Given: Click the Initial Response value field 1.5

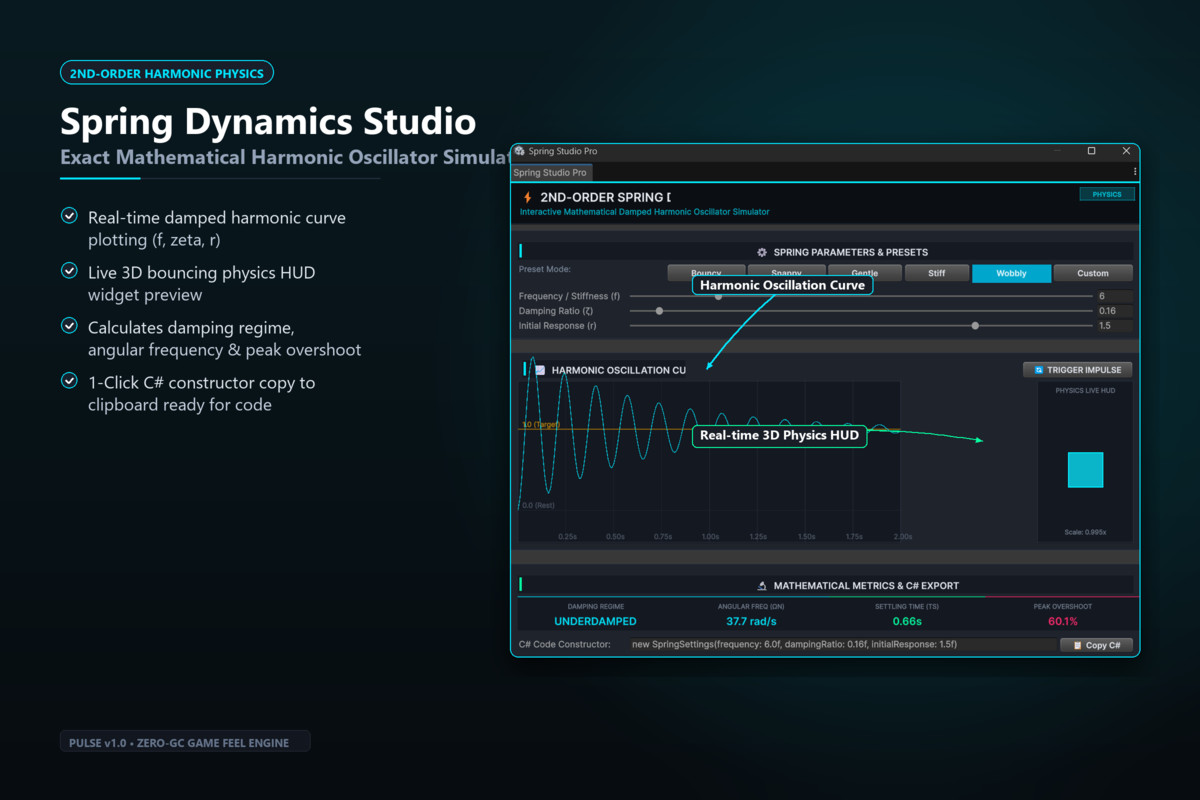Looking at the screenshot, I should (1114, 326).
